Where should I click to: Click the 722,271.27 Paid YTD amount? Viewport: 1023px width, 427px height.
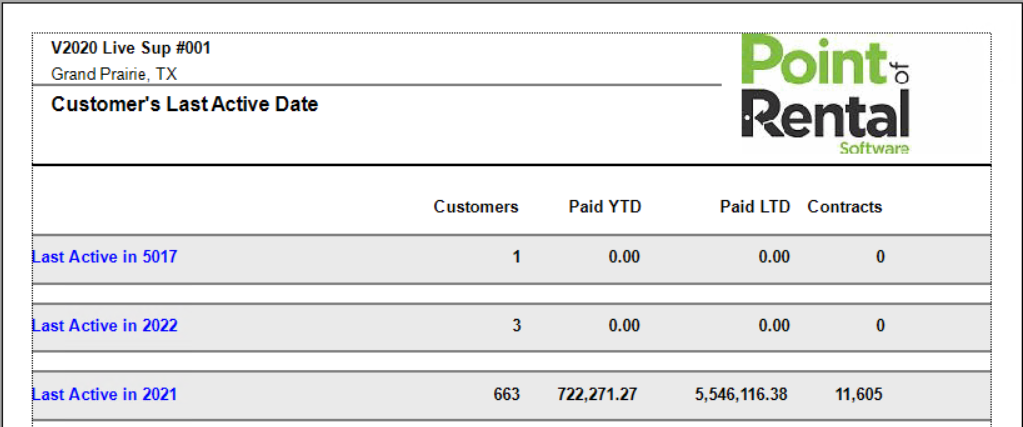pyautogui.click(x=597, y=395)
